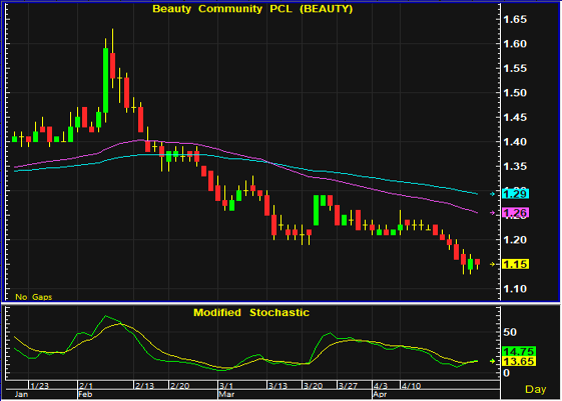
Task: Click the yellow arrow beside the 1.15 label
Action: pos(493,264)
